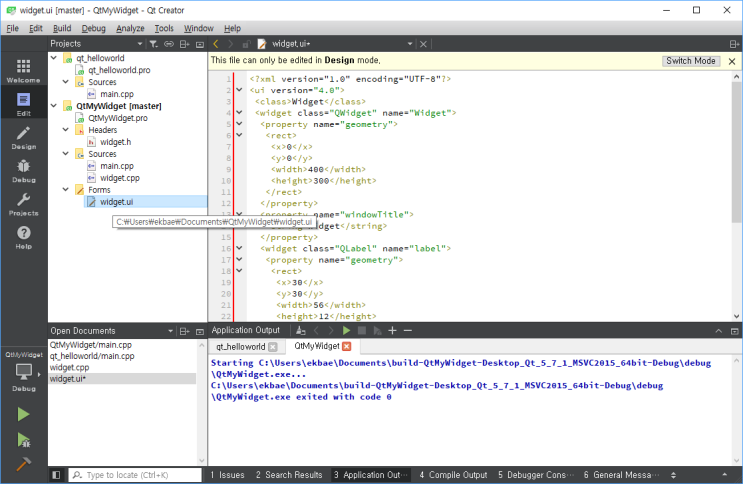Split the Projects pane

(184, 44)
